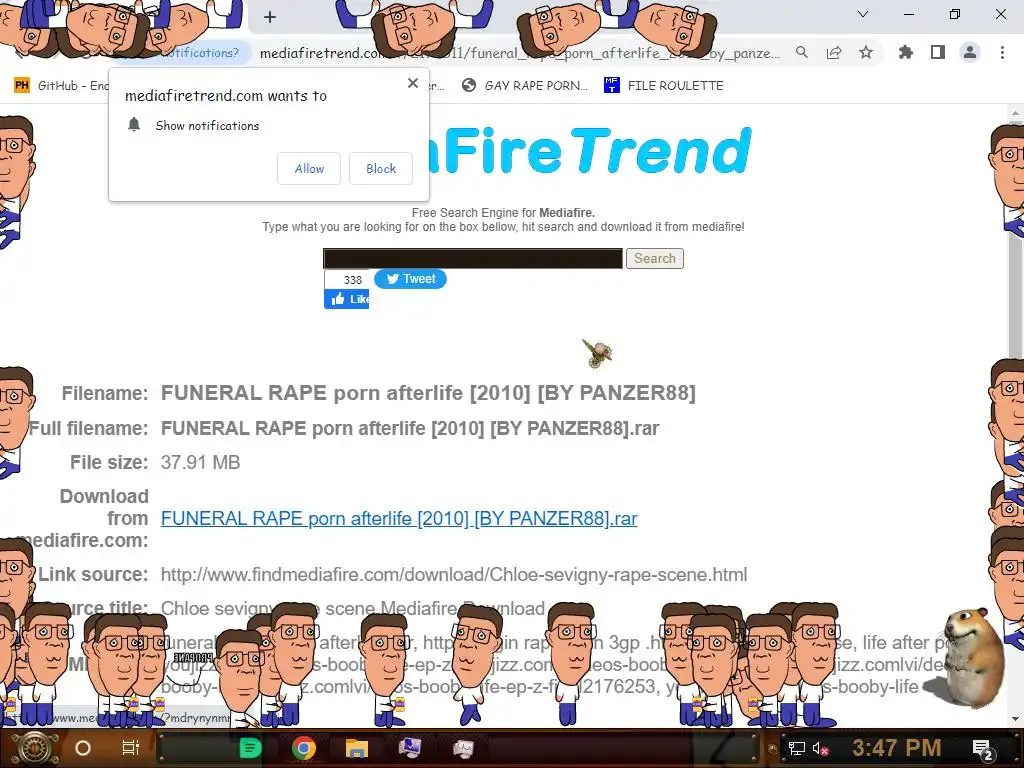This screenshot has width=1024, height=768.
Task: Open the Extensions puzzle icon
Action: coord(906,52)
